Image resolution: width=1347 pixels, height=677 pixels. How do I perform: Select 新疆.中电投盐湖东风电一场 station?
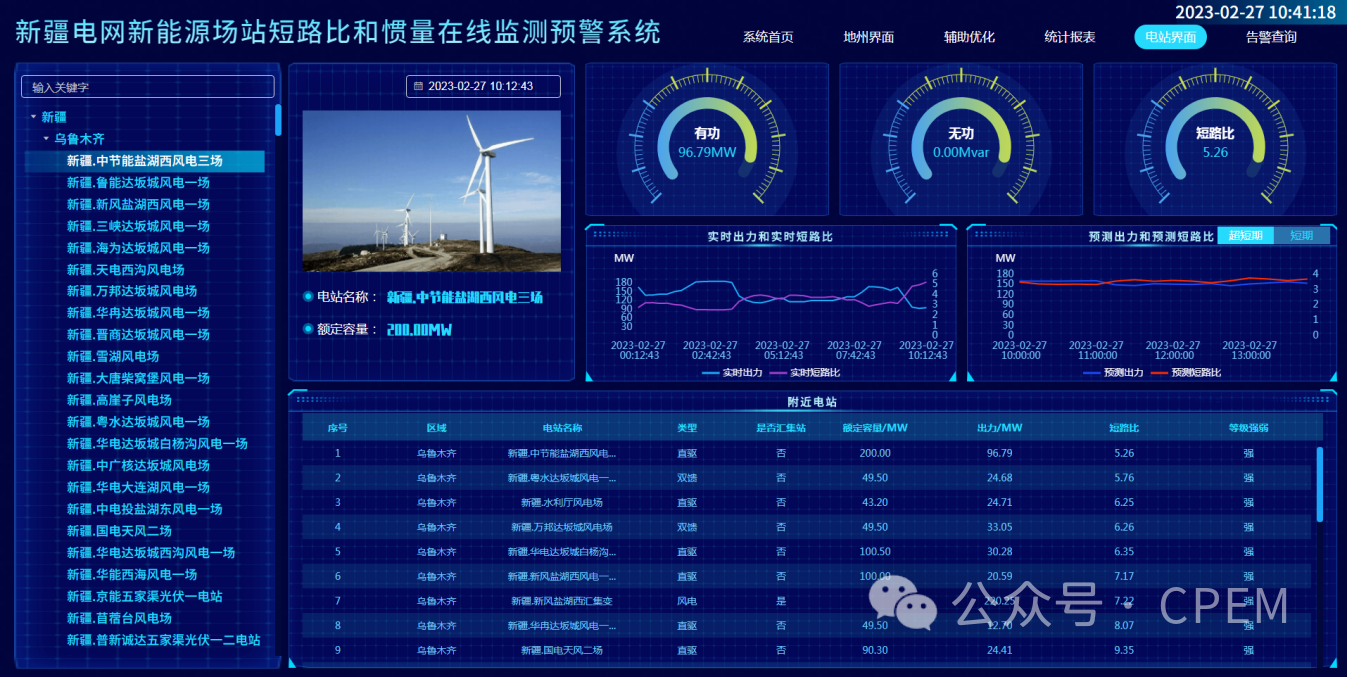145,509
